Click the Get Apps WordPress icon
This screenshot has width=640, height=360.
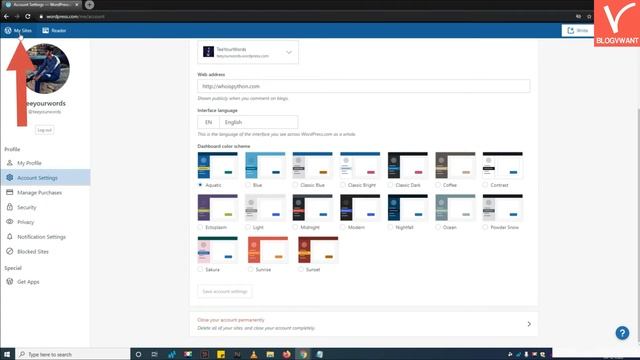tap(10, 281)
